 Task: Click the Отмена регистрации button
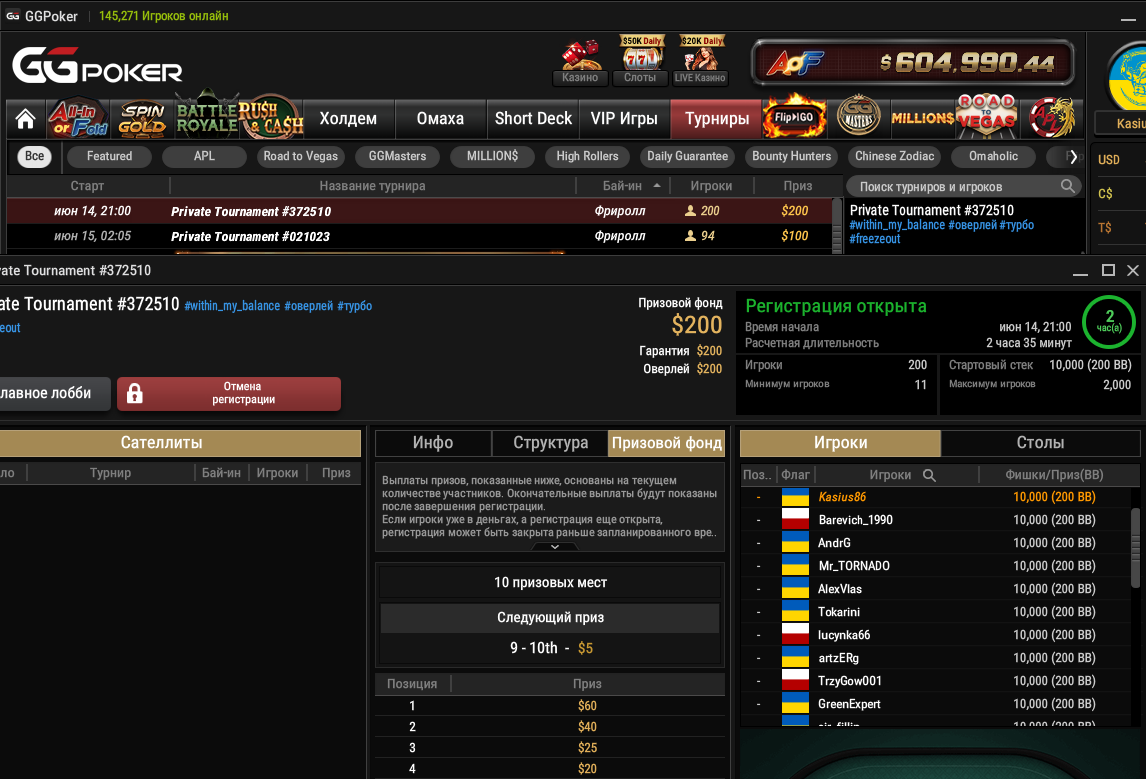pos(229,393)
